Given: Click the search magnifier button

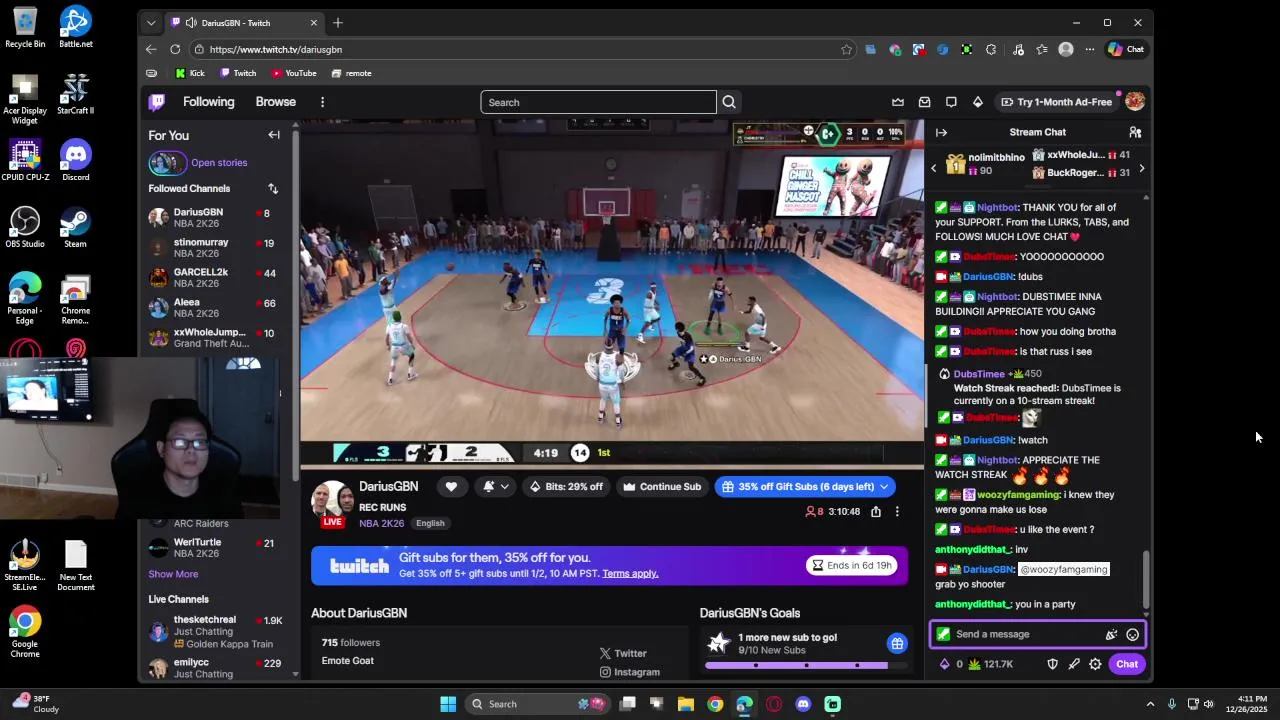Looking at the screenshot, I should [729, 102].
